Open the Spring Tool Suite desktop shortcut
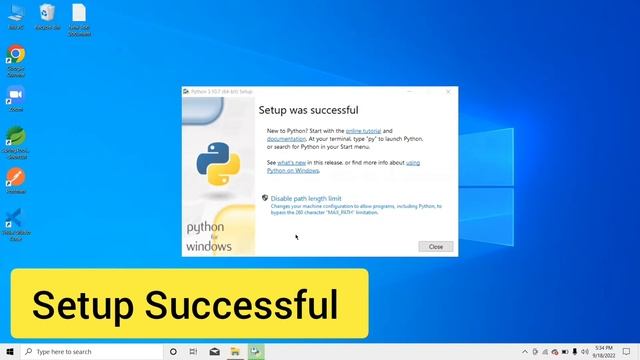 16,143
